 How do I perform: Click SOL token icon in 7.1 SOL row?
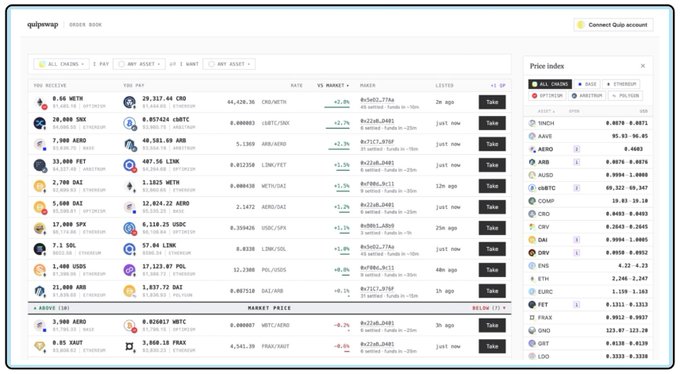(40, 249)
